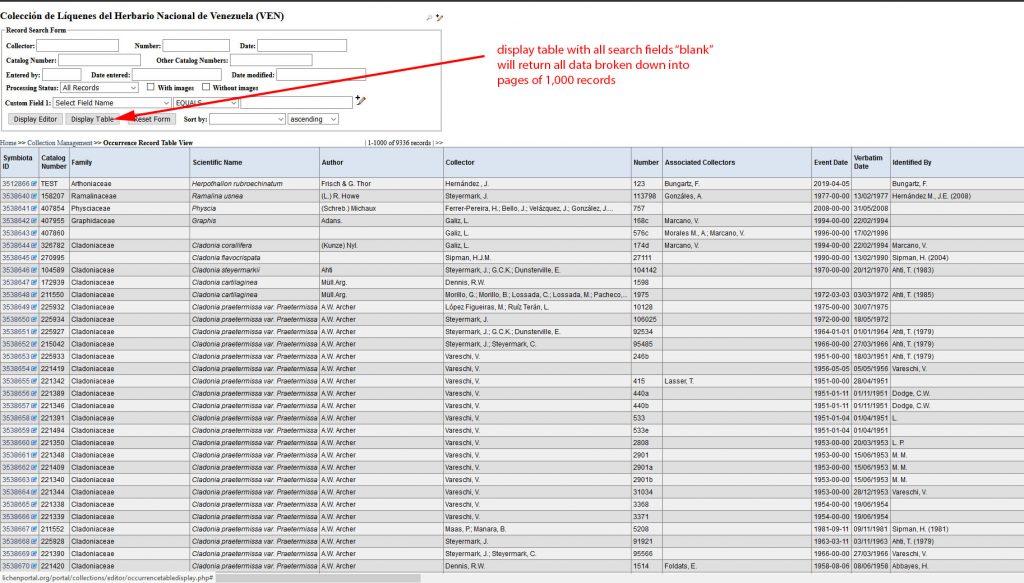1024x583 pixels.
Task: Open Symbiota ID link 3538670
Action: click(x=16, y=567)
